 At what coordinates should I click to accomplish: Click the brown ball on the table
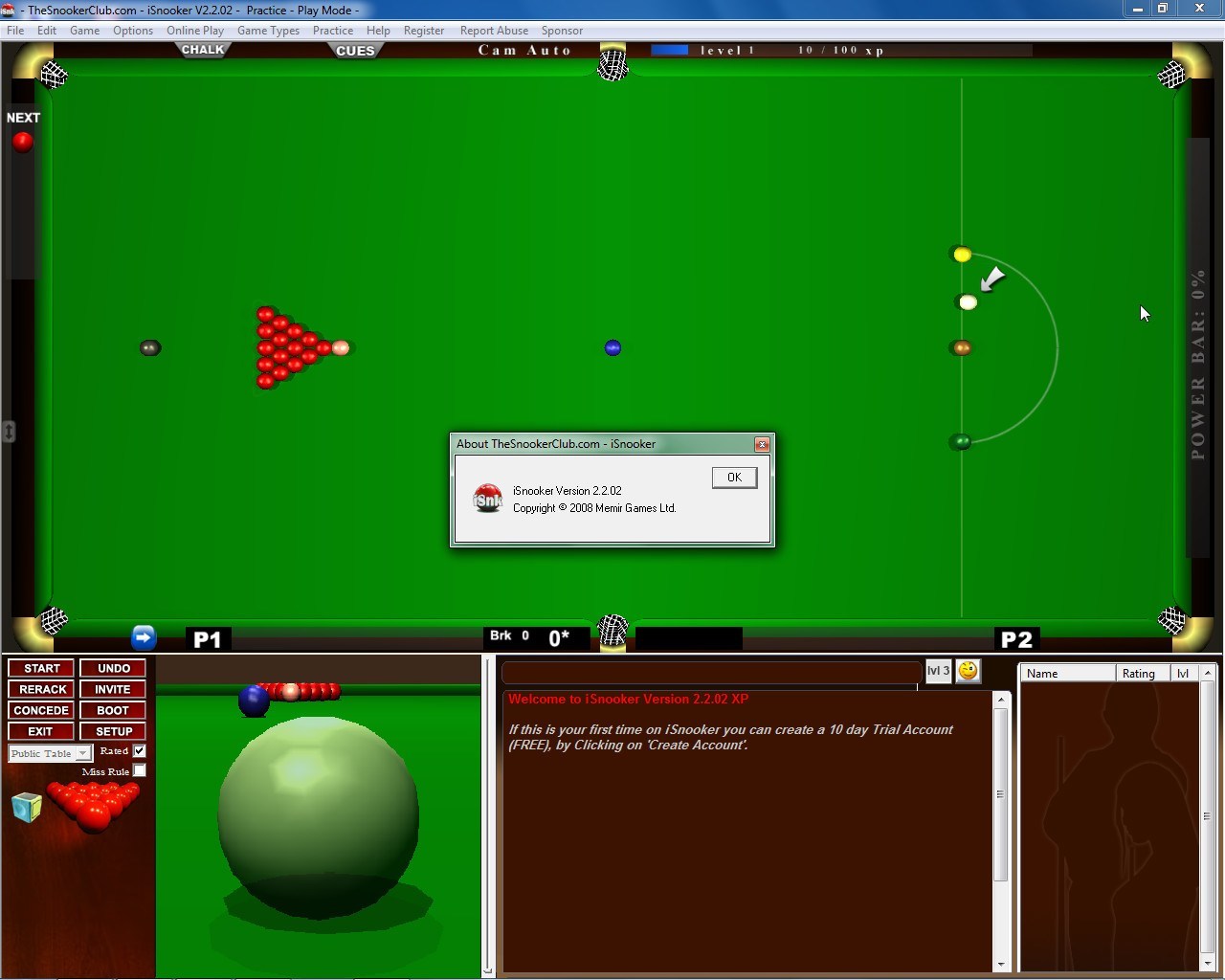[963, 348]
